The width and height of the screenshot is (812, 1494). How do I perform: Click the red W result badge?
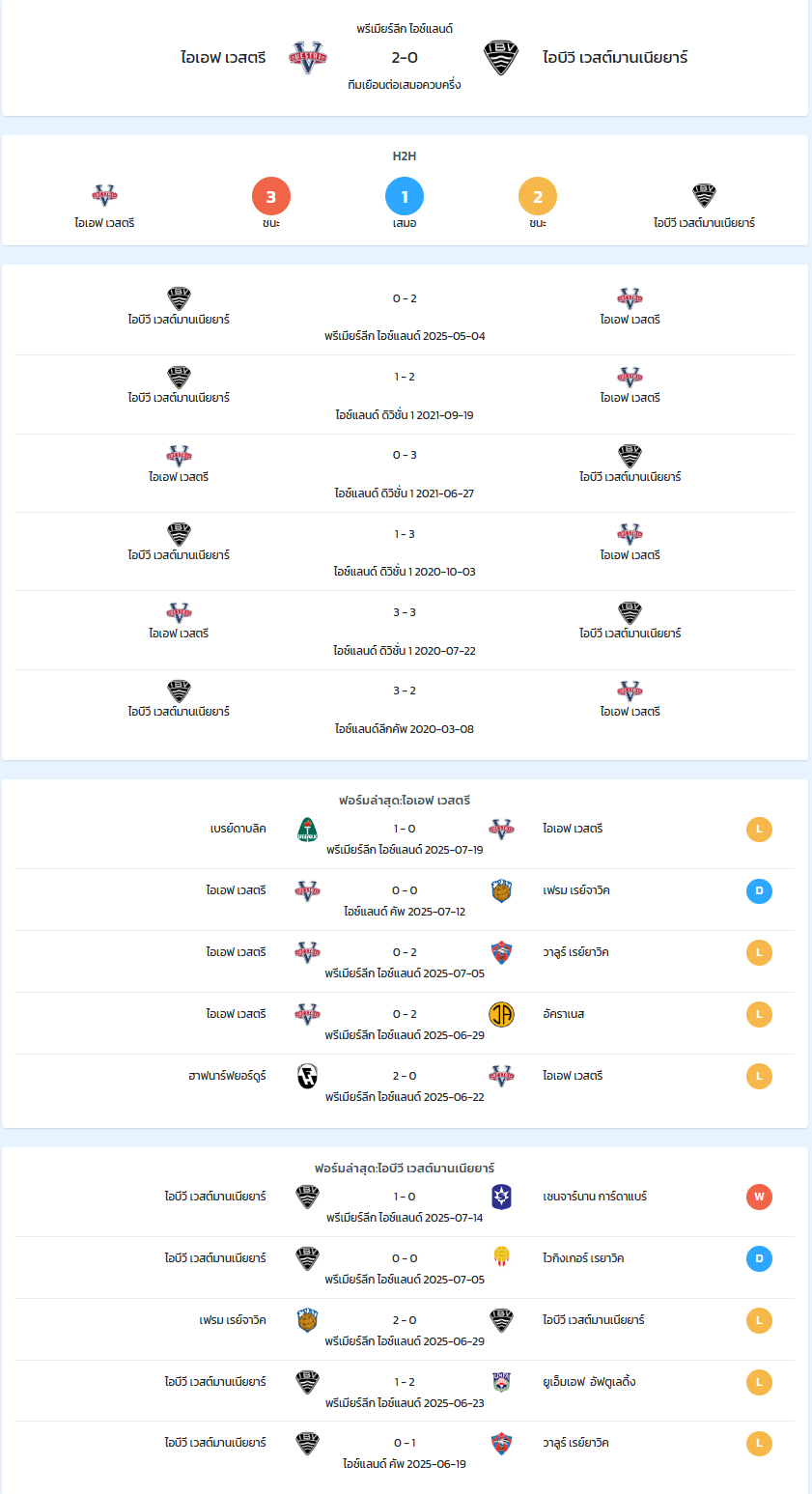tap(759, 1198)
